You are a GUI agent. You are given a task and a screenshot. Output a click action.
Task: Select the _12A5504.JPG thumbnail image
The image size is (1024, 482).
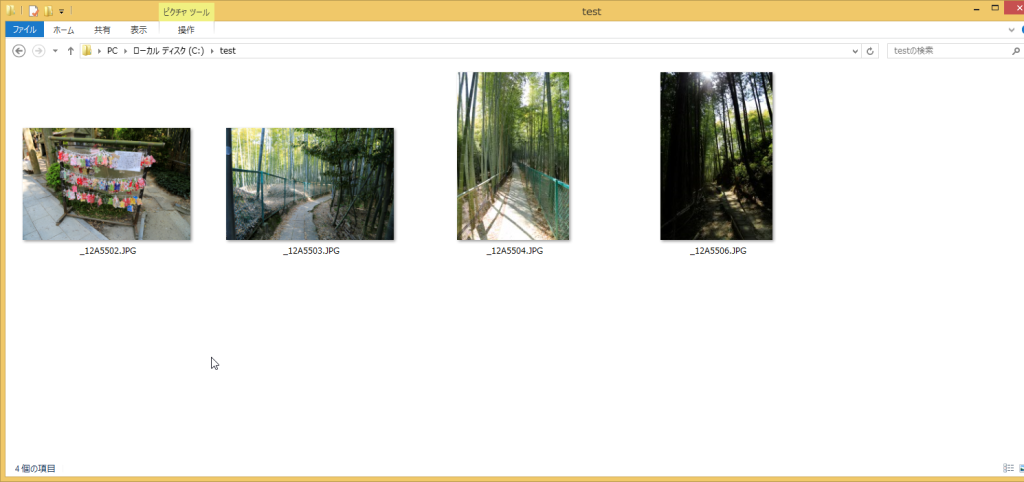pyautogui.click(x=513, y=156)
